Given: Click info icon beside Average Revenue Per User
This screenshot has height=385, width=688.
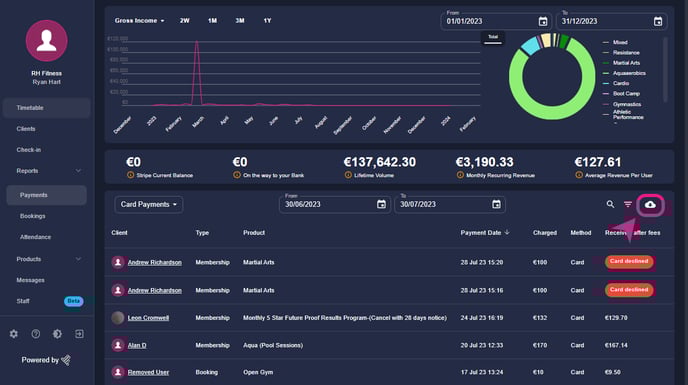Looking at the screenshot, I should tap(579, 175).
